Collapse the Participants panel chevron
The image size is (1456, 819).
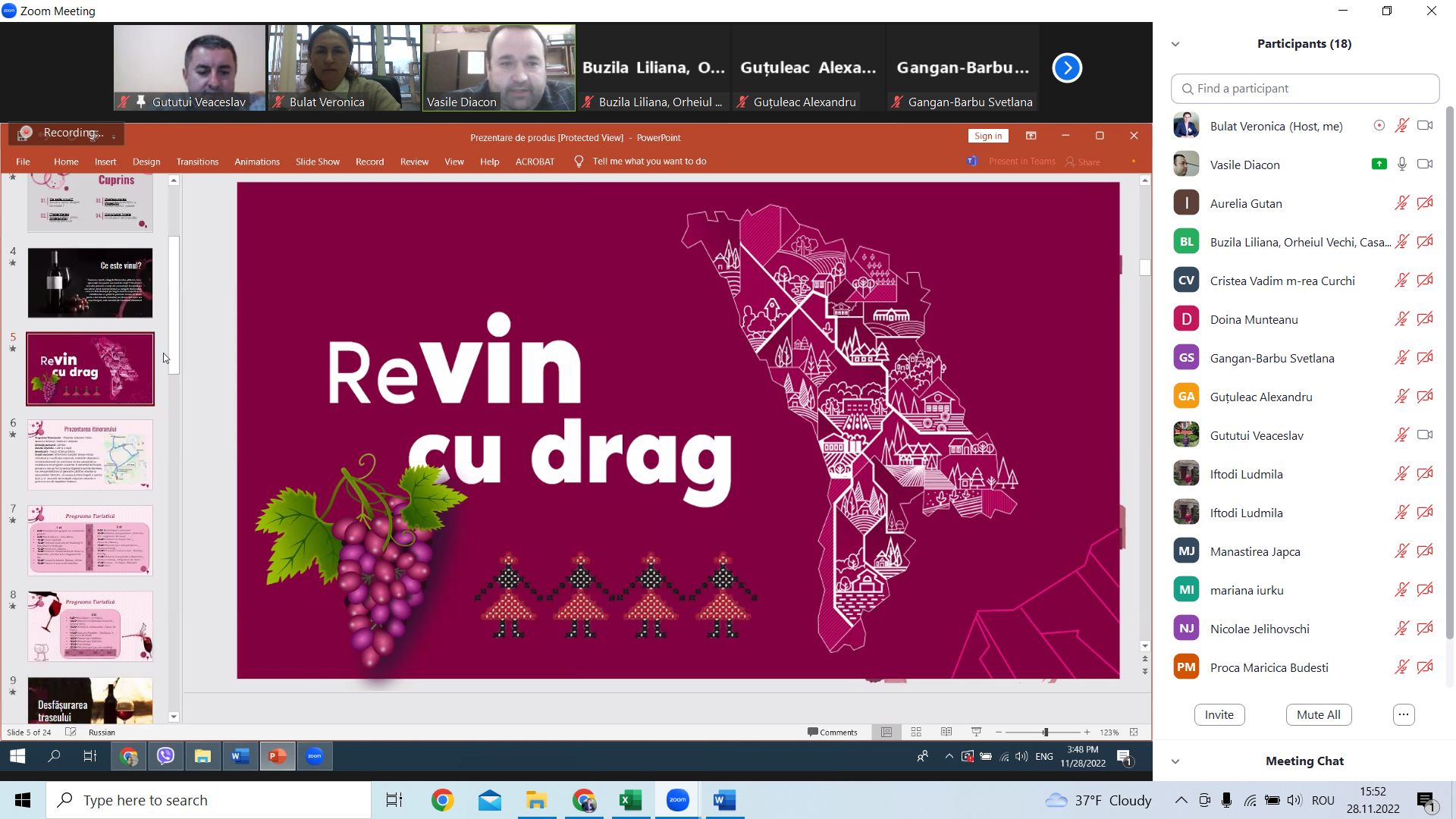coord(1175,44)
